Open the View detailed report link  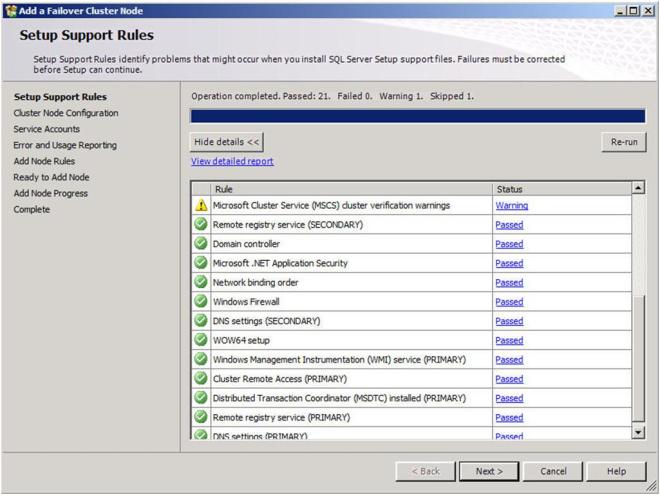(x=231, y=161)
